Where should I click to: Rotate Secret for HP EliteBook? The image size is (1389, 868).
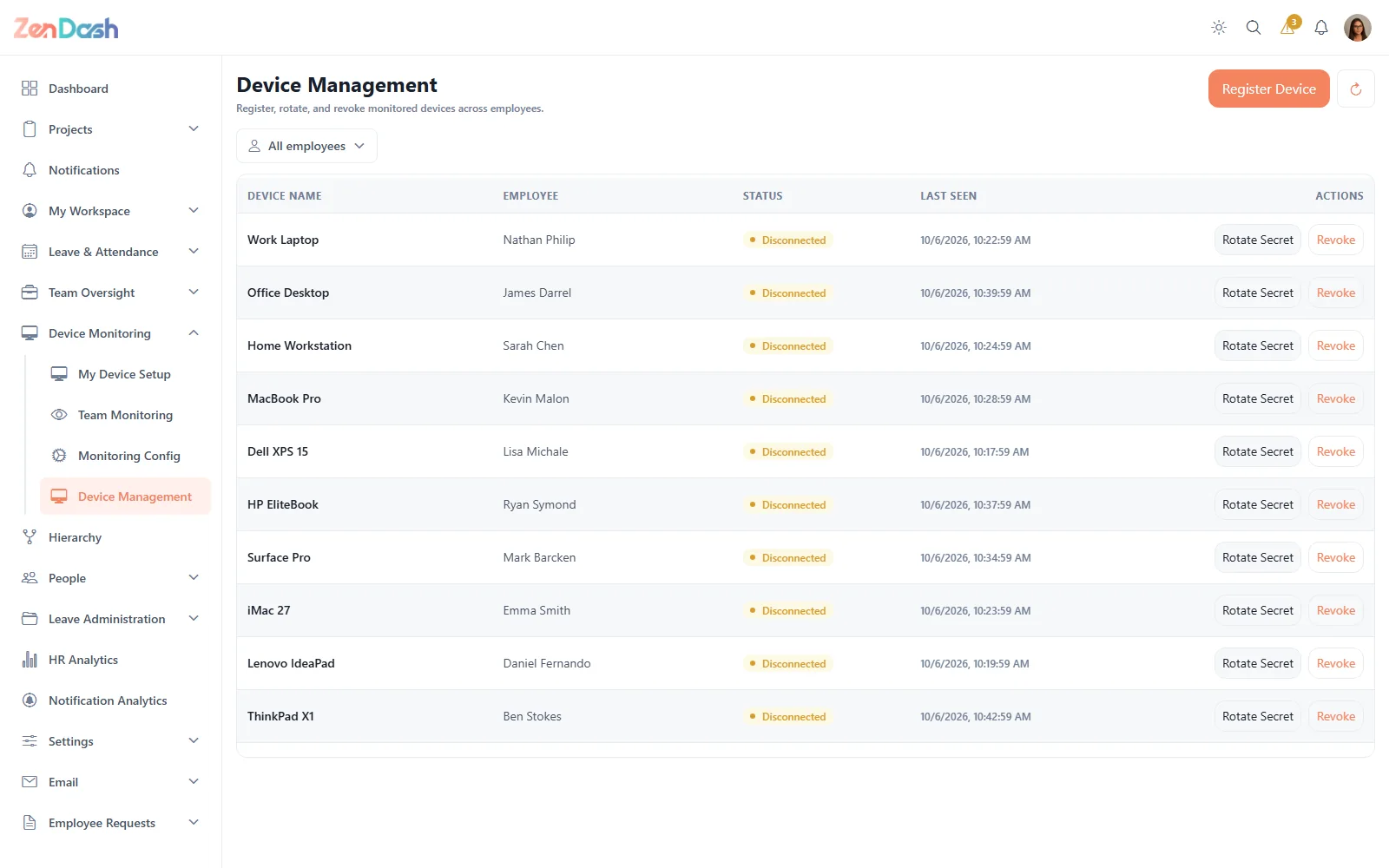(x=1257, y=504)
